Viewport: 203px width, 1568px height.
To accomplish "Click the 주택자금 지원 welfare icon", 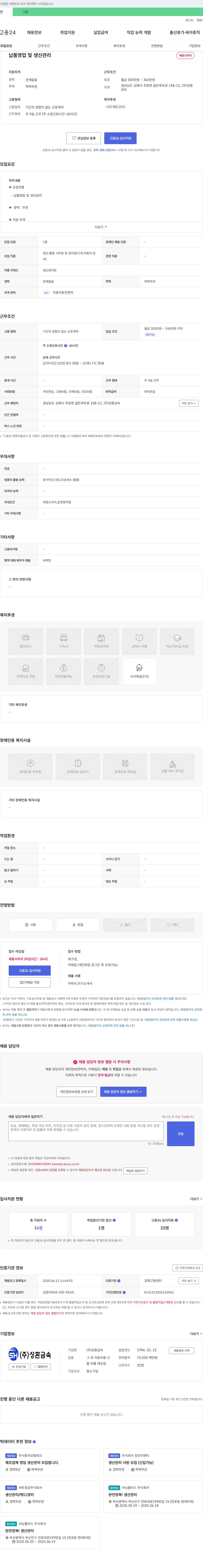I will (x=26, y=671).
